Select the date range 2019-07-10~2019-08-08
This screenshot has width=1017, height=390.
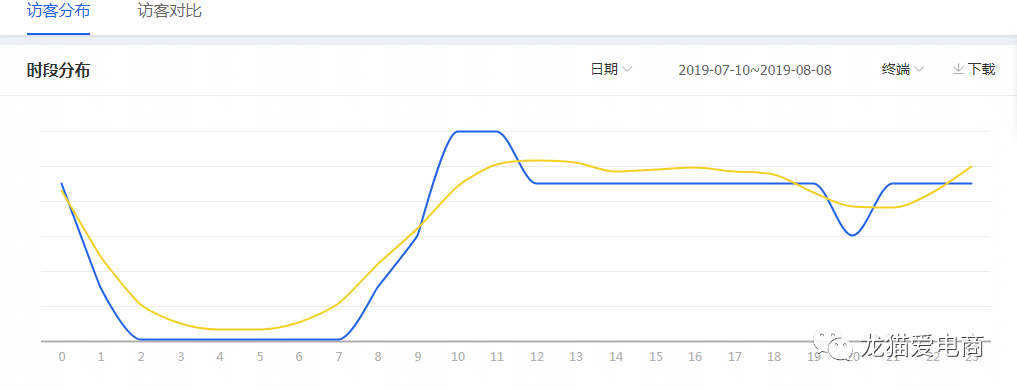click(x=755, y=70)
